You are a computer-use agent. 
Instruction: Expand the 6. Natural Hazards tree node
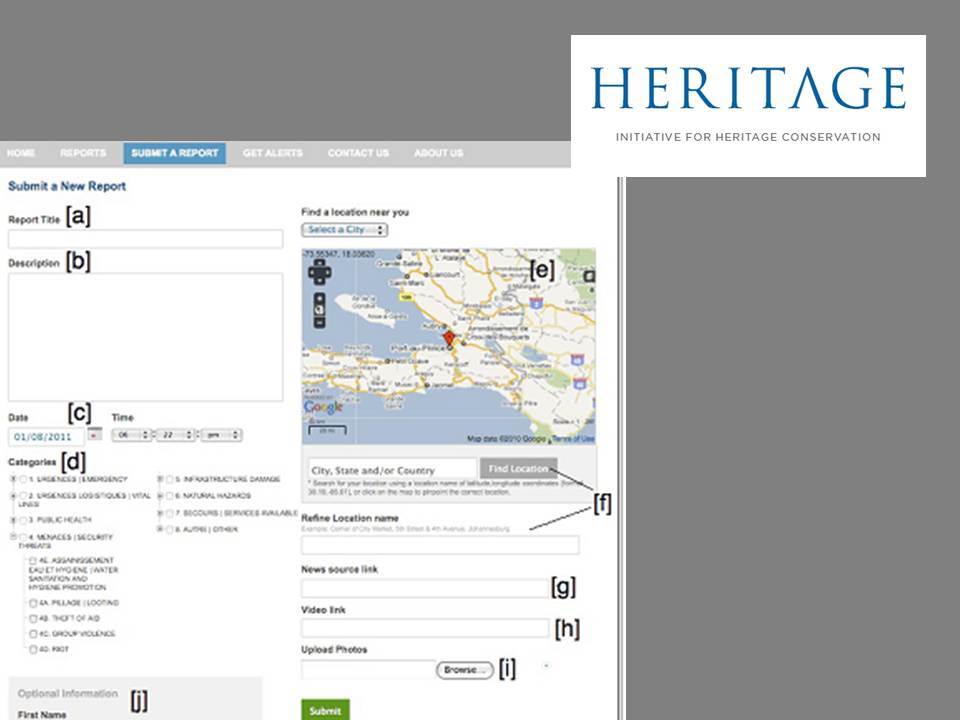click(160, 496)
